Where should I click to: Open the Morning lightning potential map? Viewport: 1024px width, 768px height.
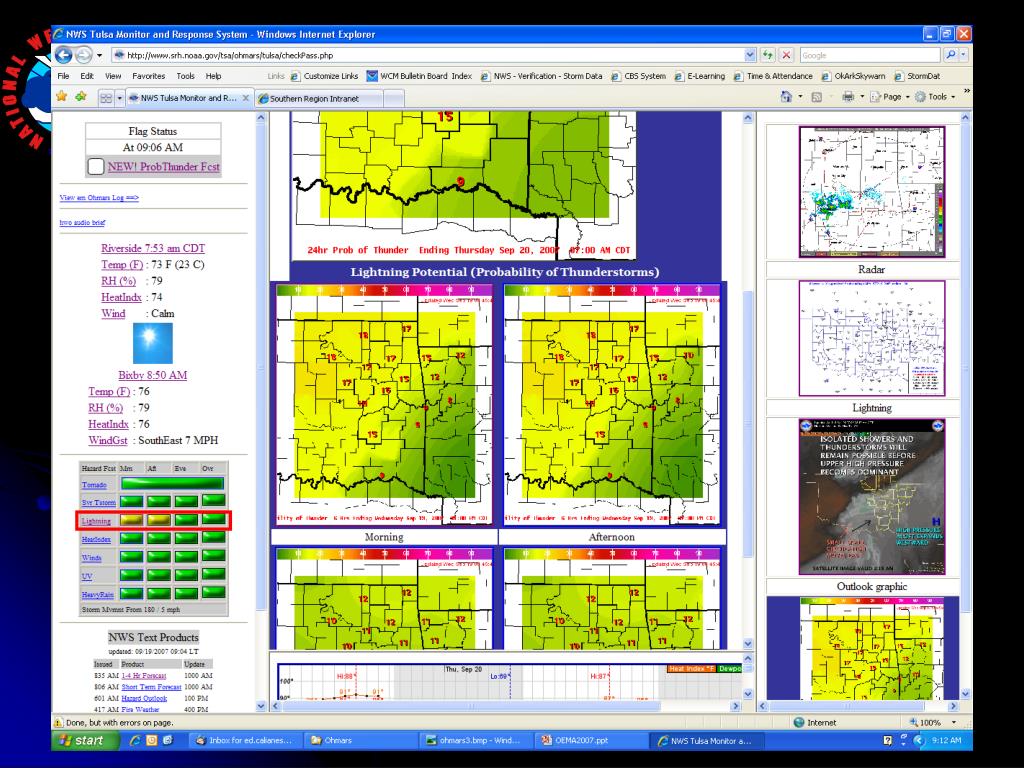(384, 404)
